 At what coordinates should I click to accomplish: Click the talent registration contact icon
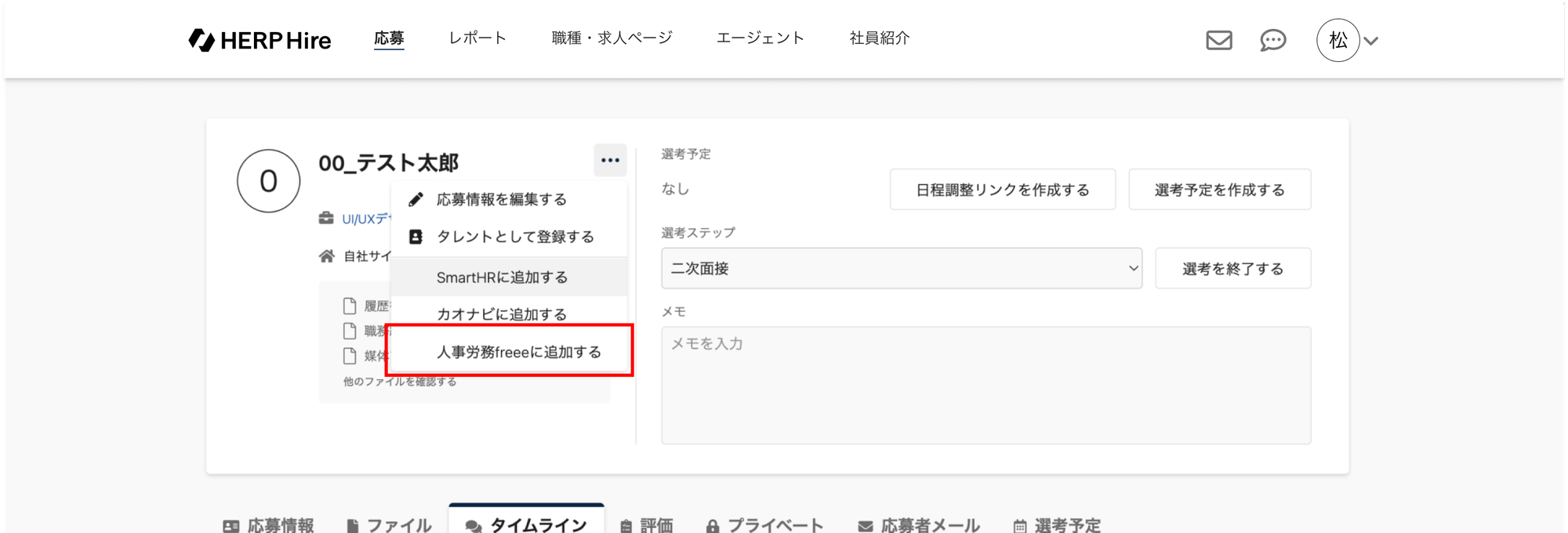point(416,237)
